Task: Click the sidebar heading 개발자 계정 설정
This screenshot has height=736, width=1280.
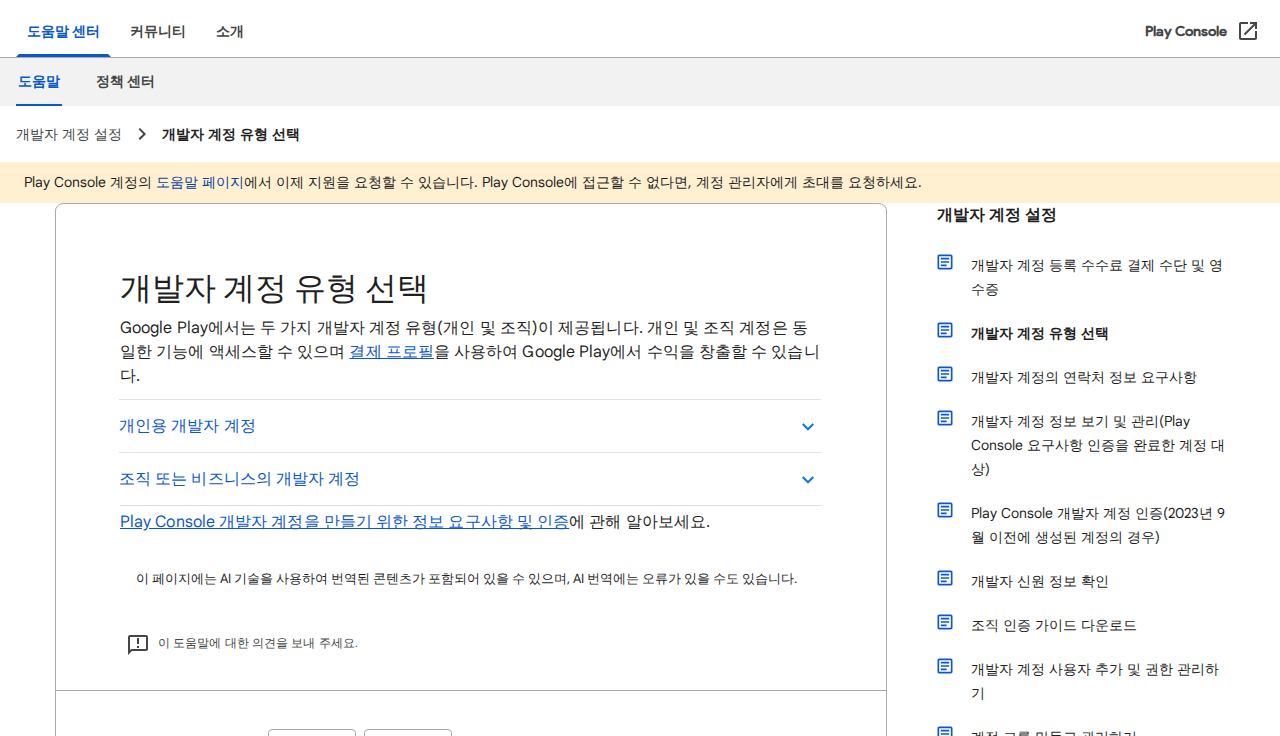Action: 996,215
